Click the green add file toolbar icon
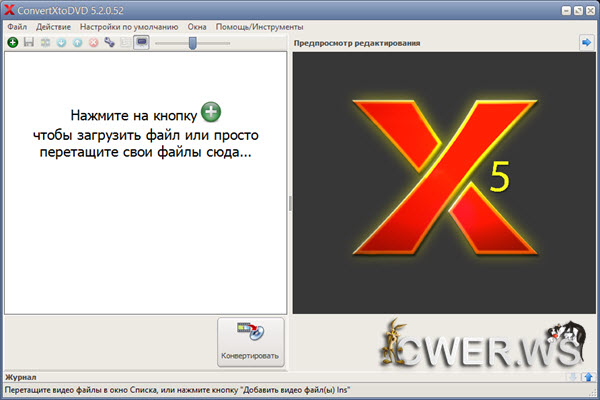The height and width of the screenshot is (400, 600). coord(12,43)
